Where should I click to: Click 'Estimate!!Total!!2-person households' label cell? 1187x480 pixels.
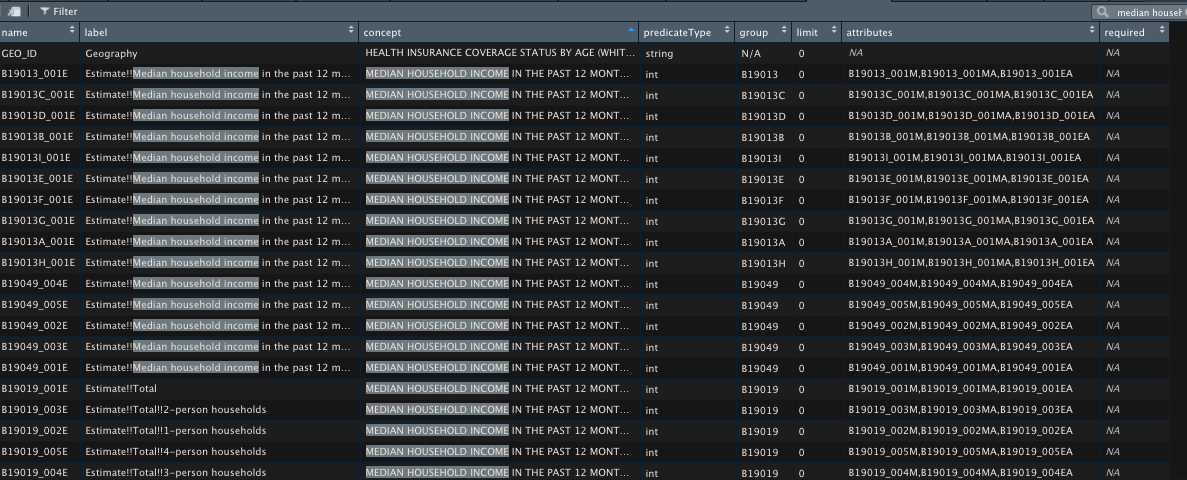tap(176, 410)
